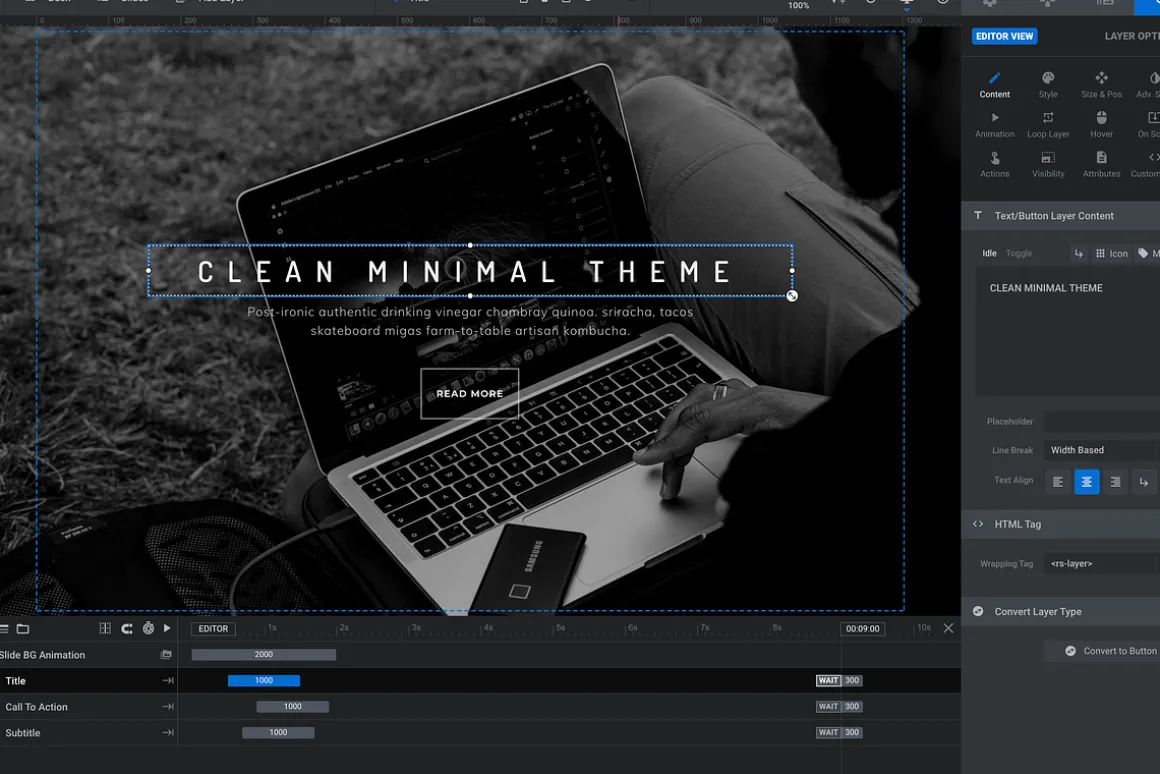Open the Loop Layer options tab
The width and height of the screenshot is (1160, 774).
coord(1048,125)
